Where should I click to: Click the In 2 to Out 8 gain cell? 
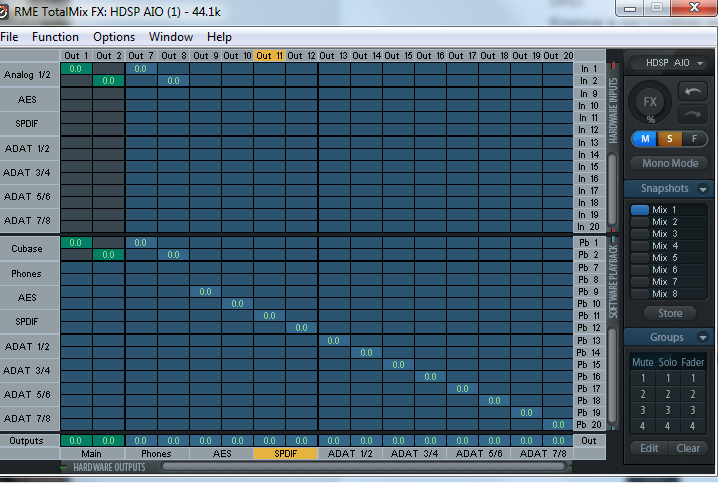click(x=173, y=81)
